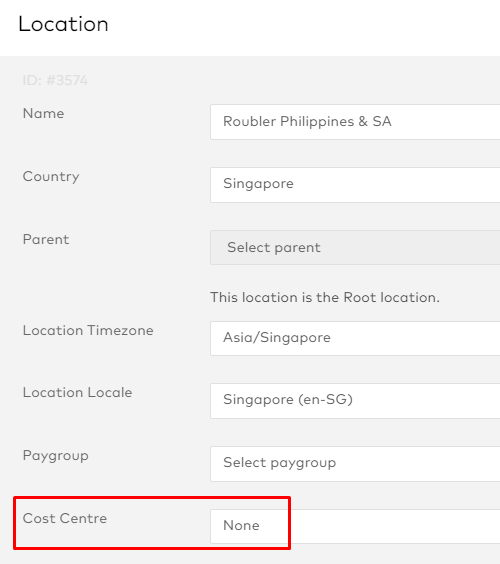Click the white header bar beside Location
Screen dimensions: 500x564
(304, 28)
